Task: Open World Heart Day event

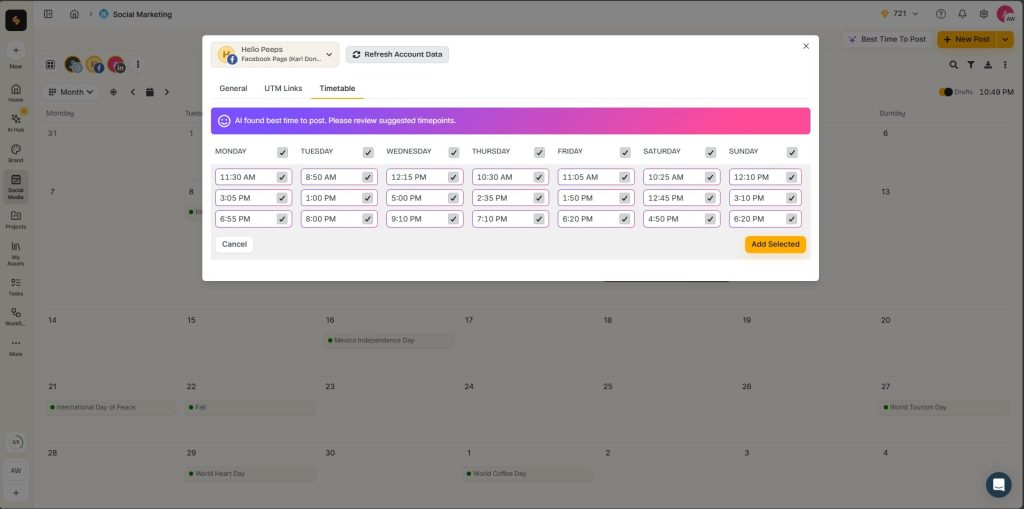Action: click(x=250, y=474)
